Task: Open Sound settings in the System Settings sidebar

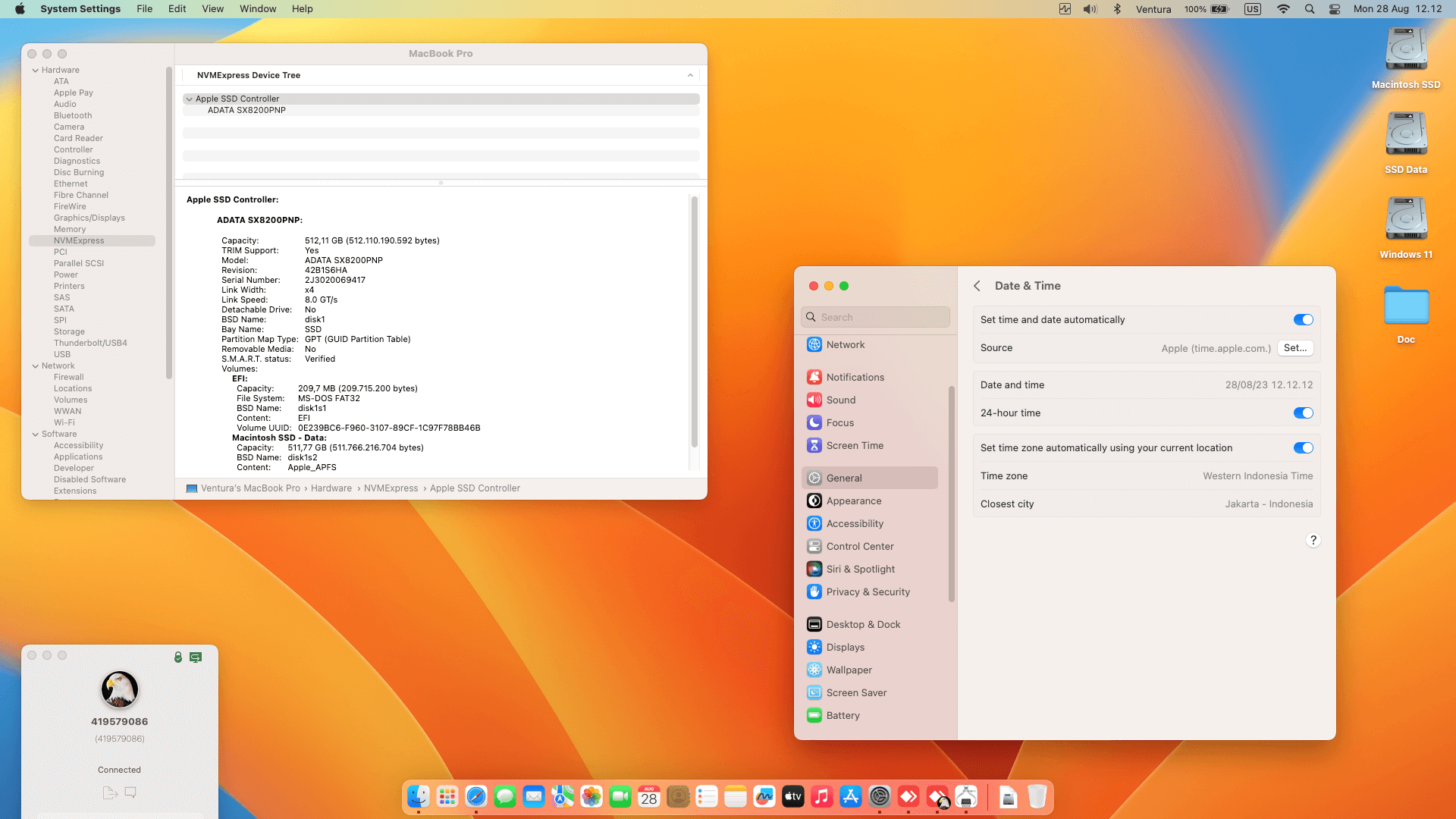Action: pyautogui.click(x=840, y=400)
